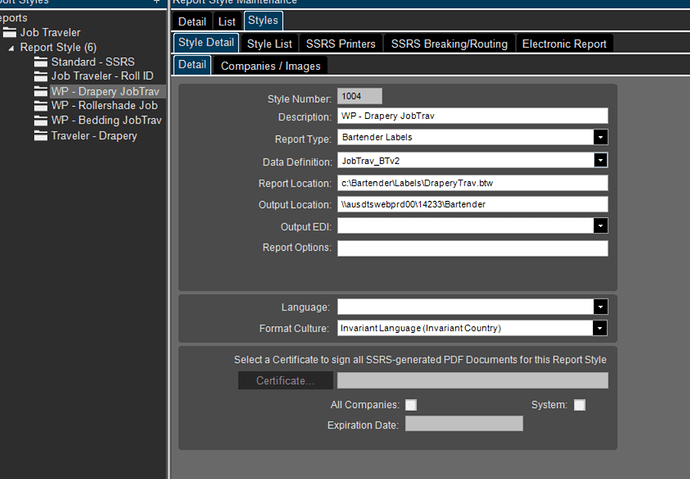This screenshot has height=479, width=690.
Task: Switch to the List tab
Action: coord(227,22)
